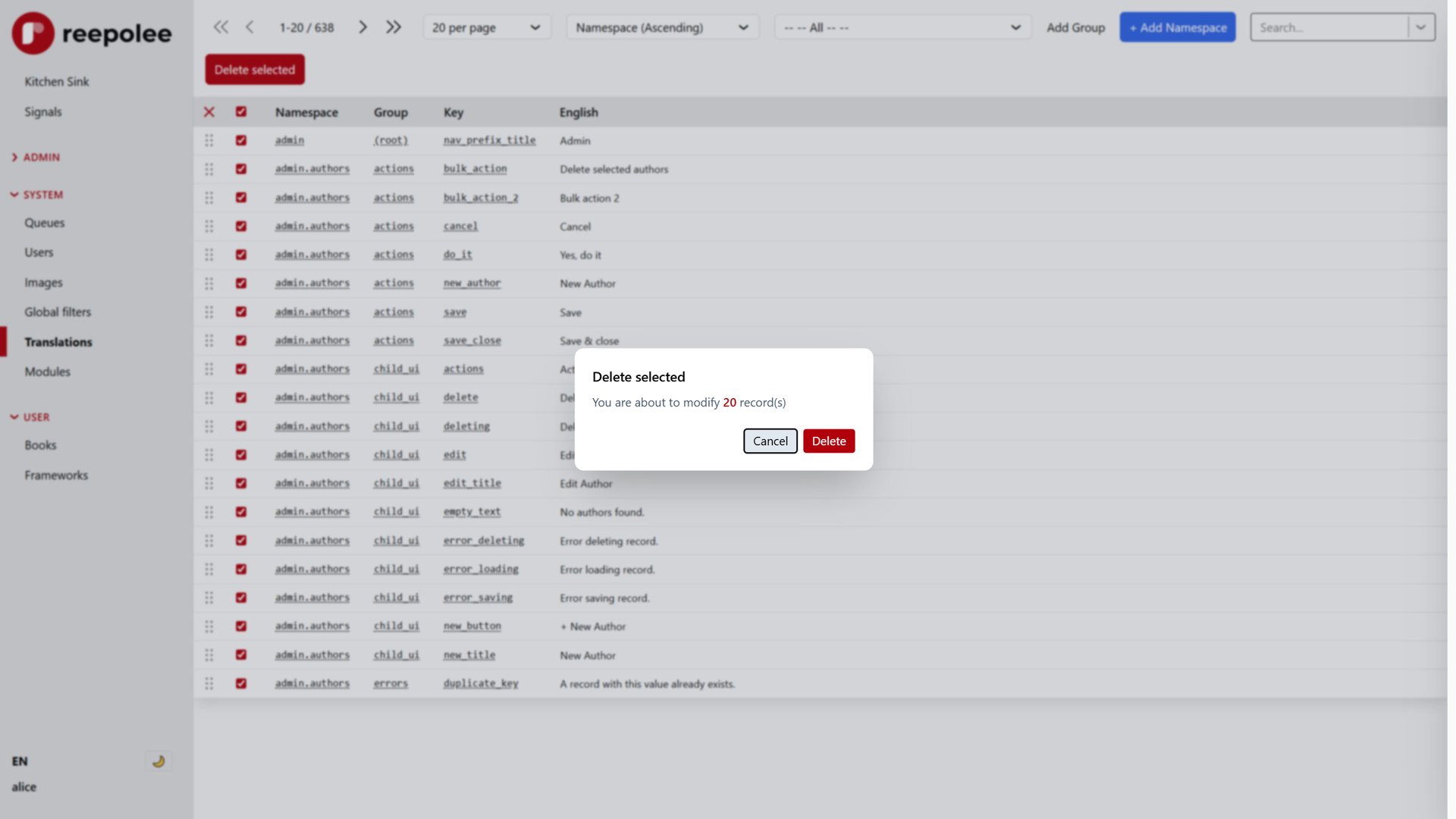Screen dimensions: 1456x819
Task: Go to next page arrow
Action: coord(362,27)
